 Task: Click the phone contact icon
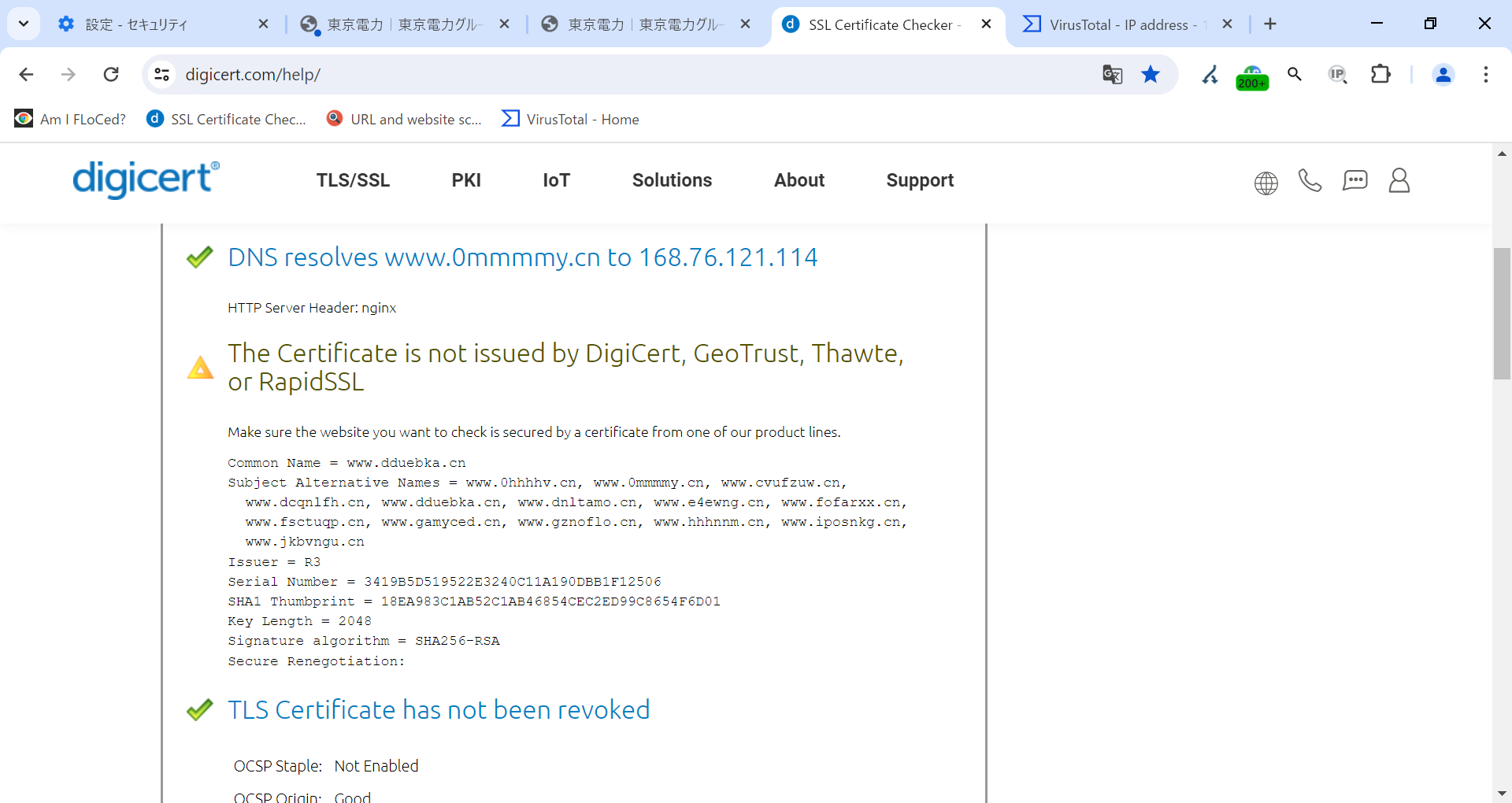pyautogui.click(x=1310, y=181)
